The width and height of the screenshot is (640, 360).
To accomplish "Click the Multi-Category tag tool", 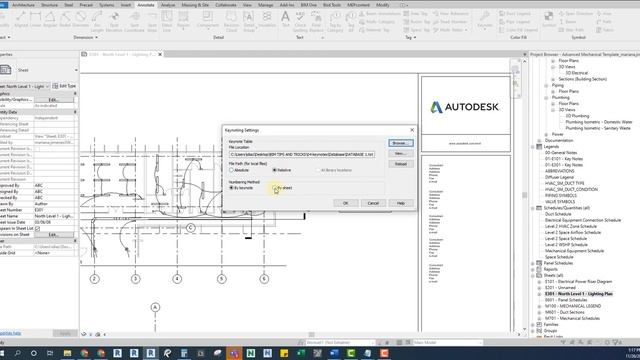I will click(x=377, y=22).
